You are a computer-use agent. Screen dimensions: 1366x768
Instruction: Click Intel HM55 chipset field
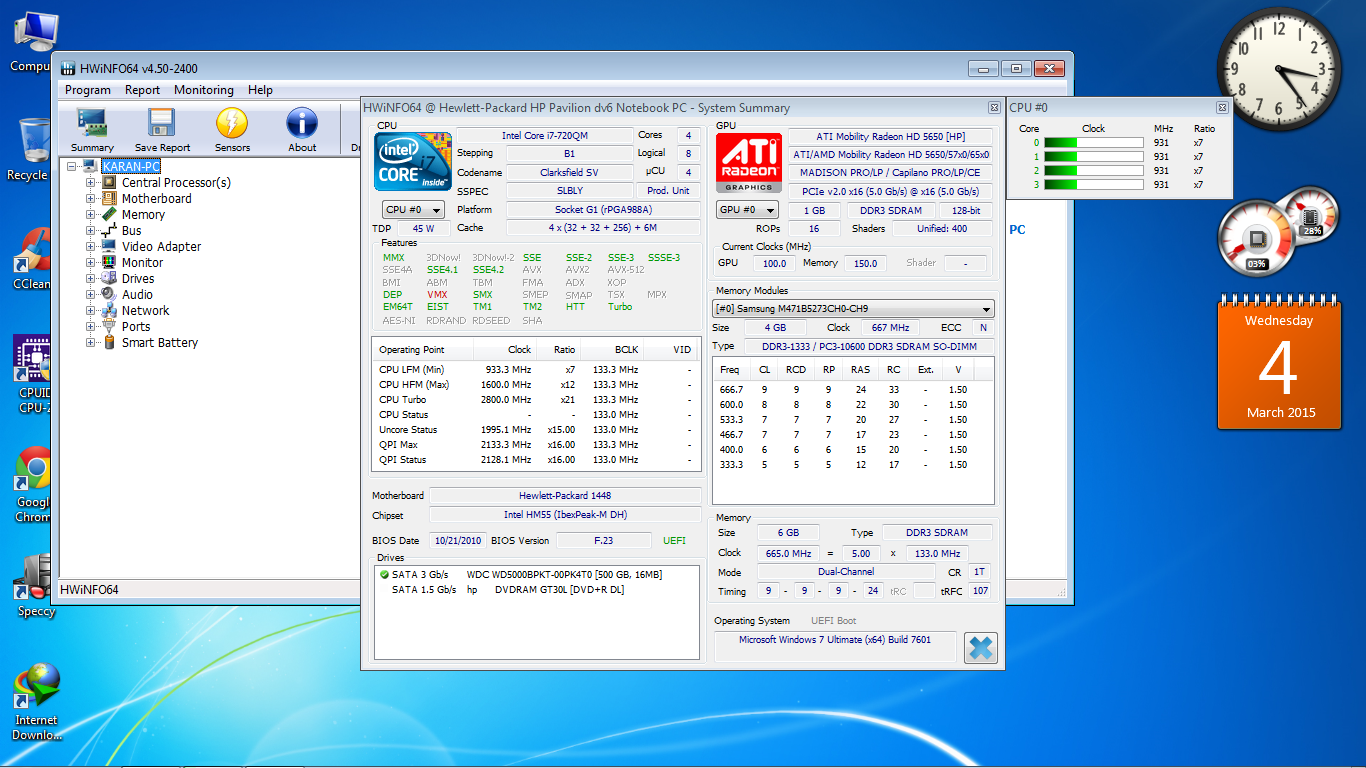pyautogui.click(x=565, y=514)
